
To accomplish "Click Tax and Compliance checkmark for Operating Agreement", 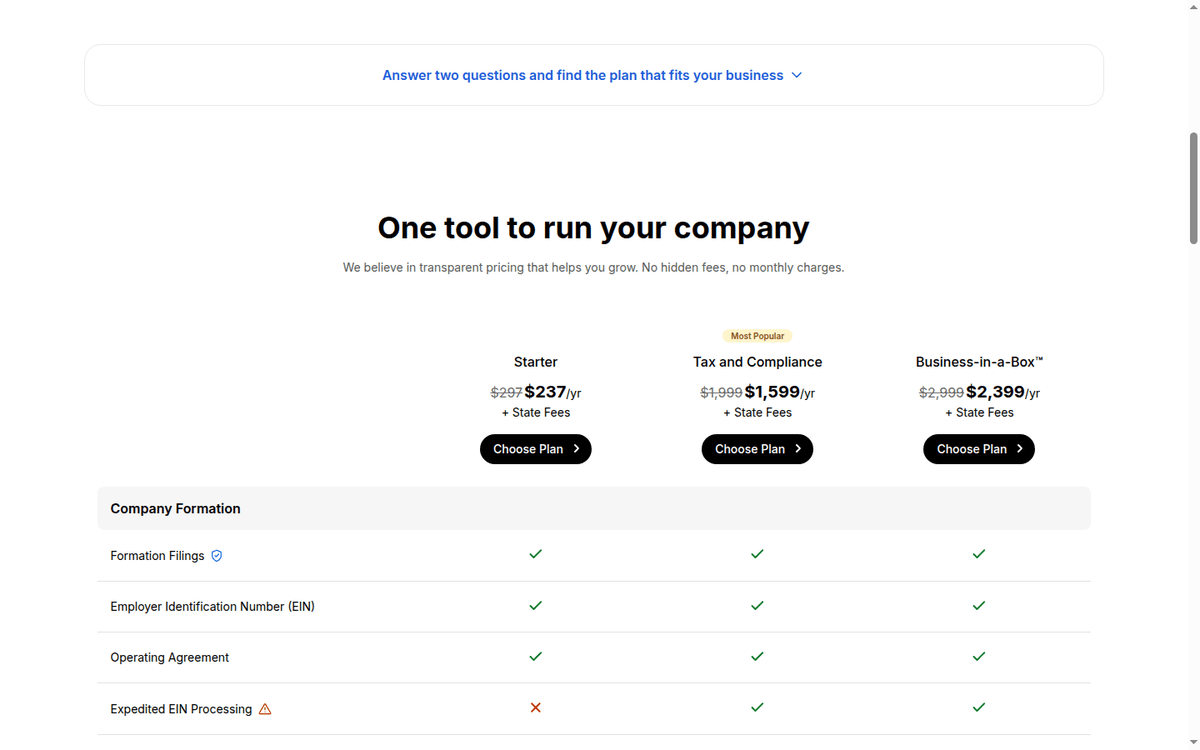I will click(757, 657).
